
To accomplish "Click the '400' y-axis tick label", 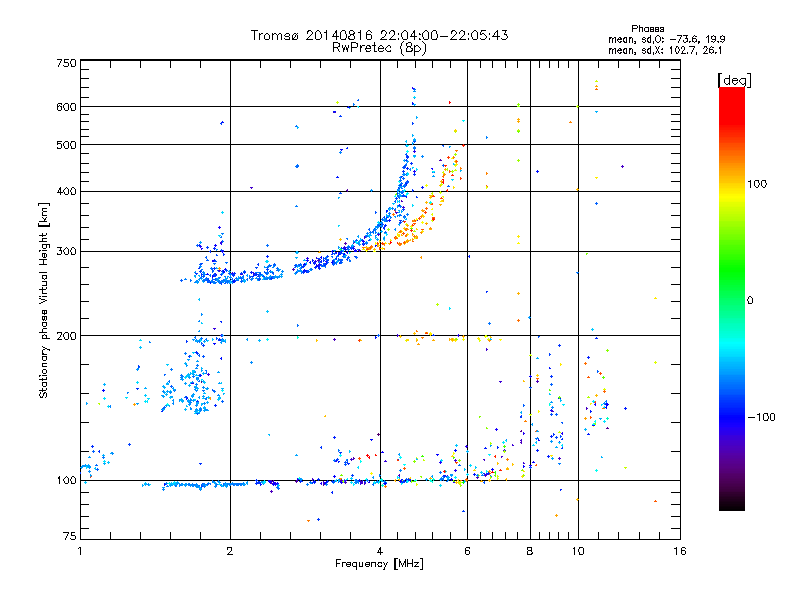I will click(x=66, y=191).
